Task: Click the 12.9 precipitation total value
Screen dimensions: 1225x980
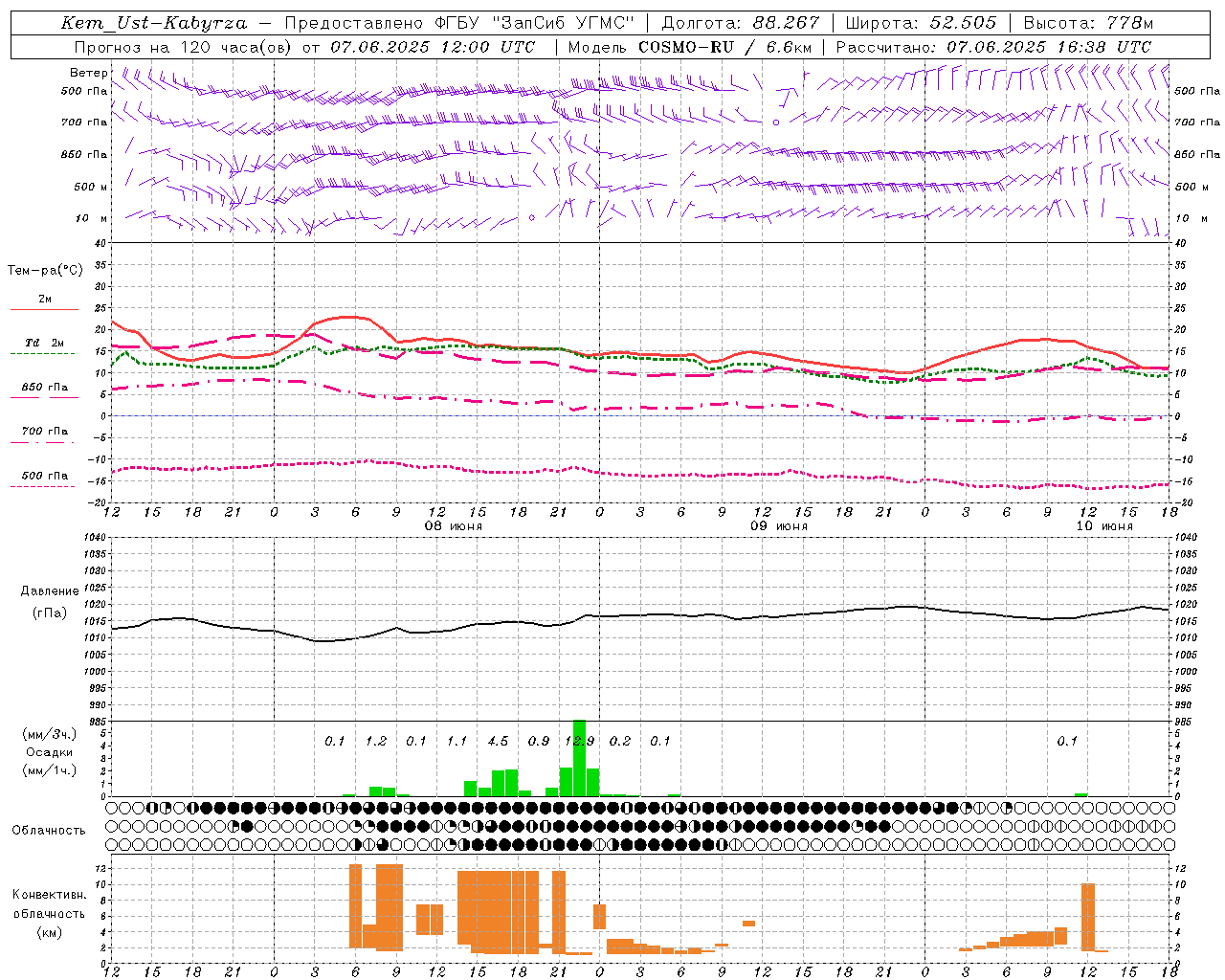Action: coord(579,741)
